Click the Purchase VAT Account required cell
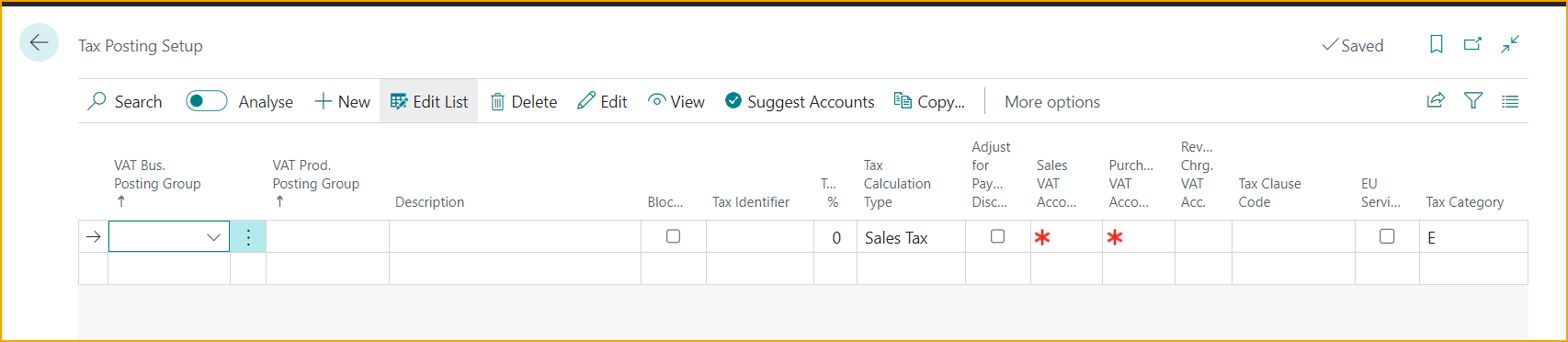The width and height of the screenshot is (1568, 342). [1139, 237]
